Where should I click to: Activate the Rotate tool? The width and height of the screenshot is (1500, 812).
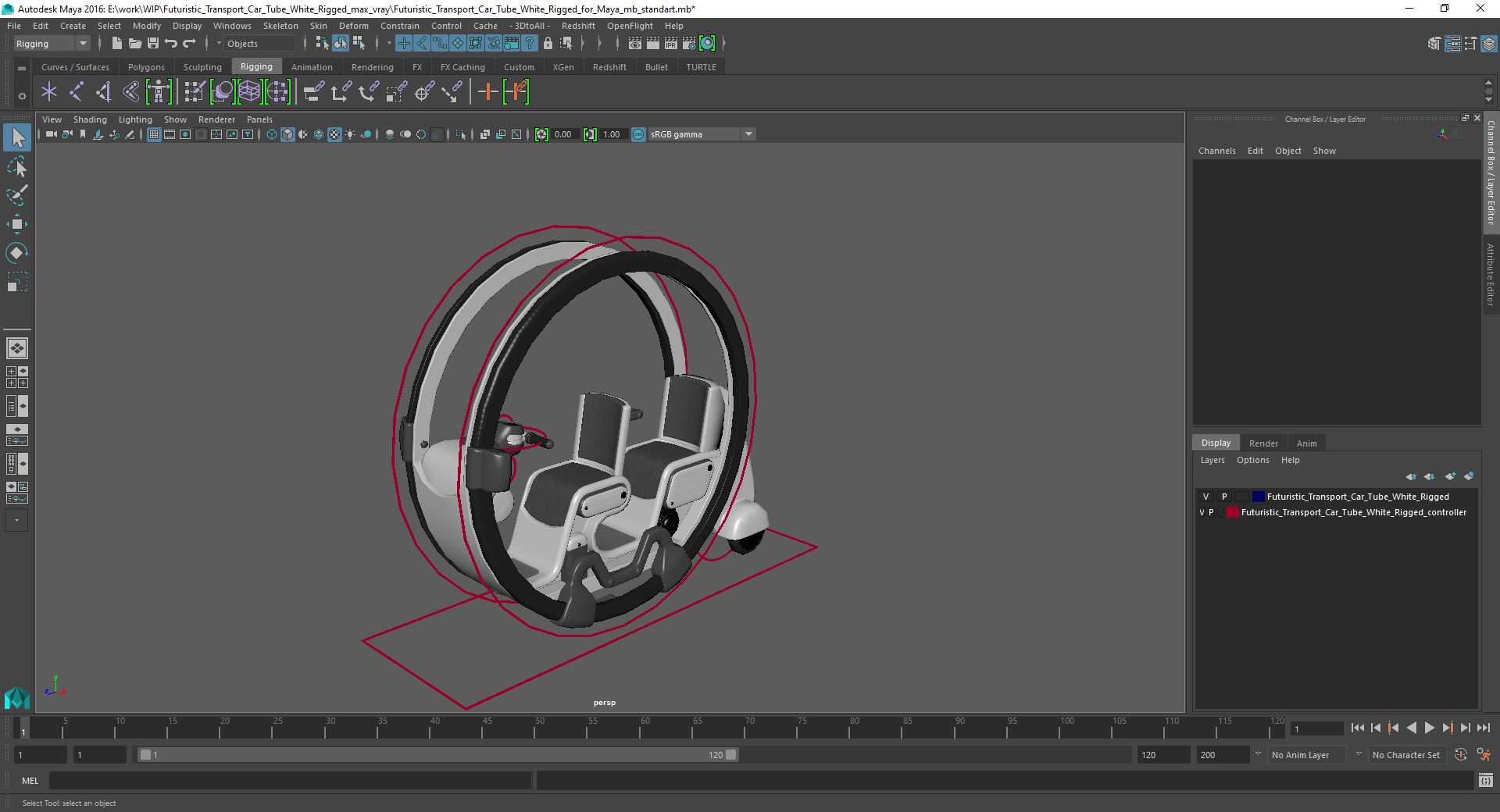(17, 252)
